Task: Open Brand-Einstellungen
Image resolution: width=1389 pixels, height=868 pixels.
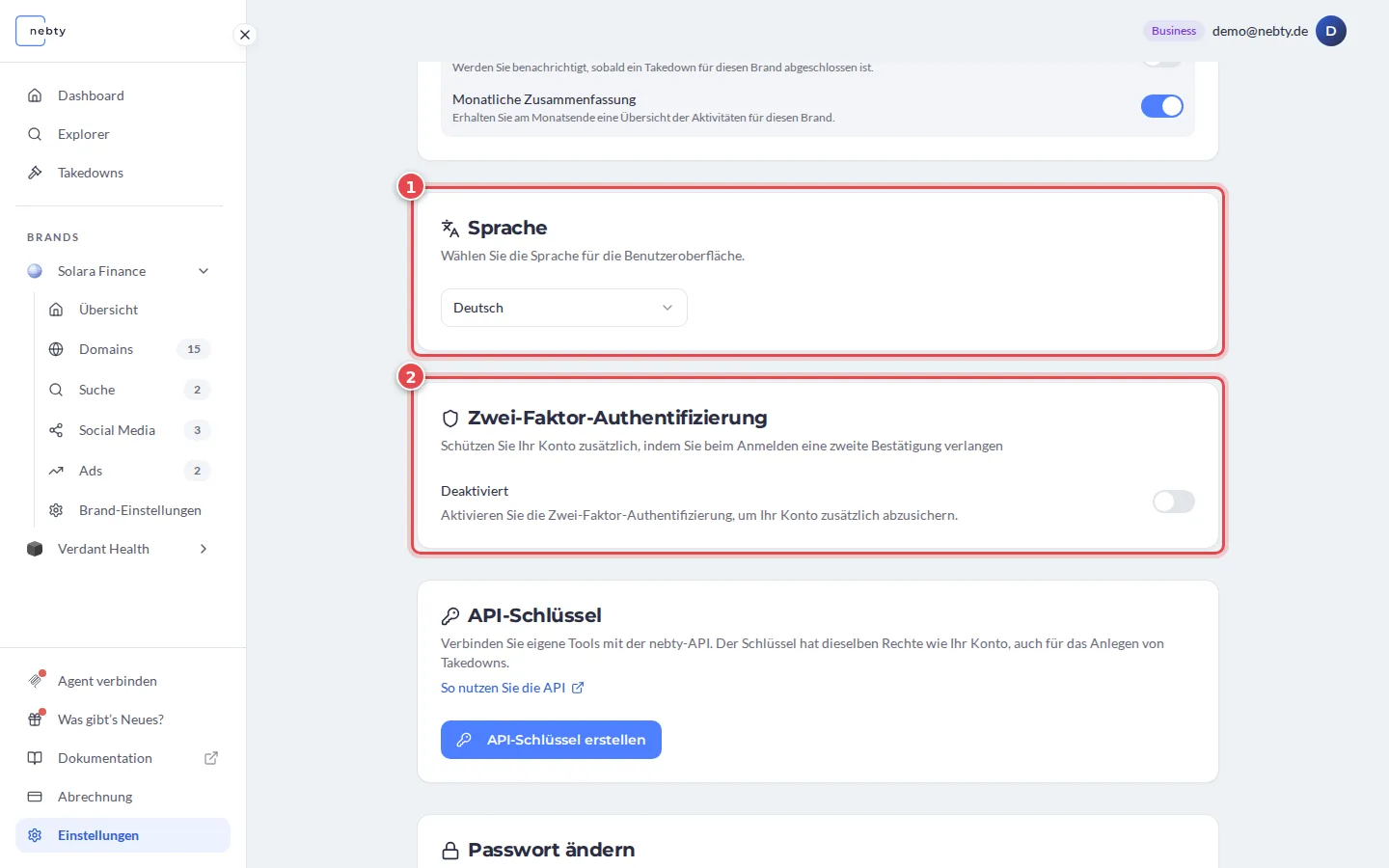Action: (129, 510)
